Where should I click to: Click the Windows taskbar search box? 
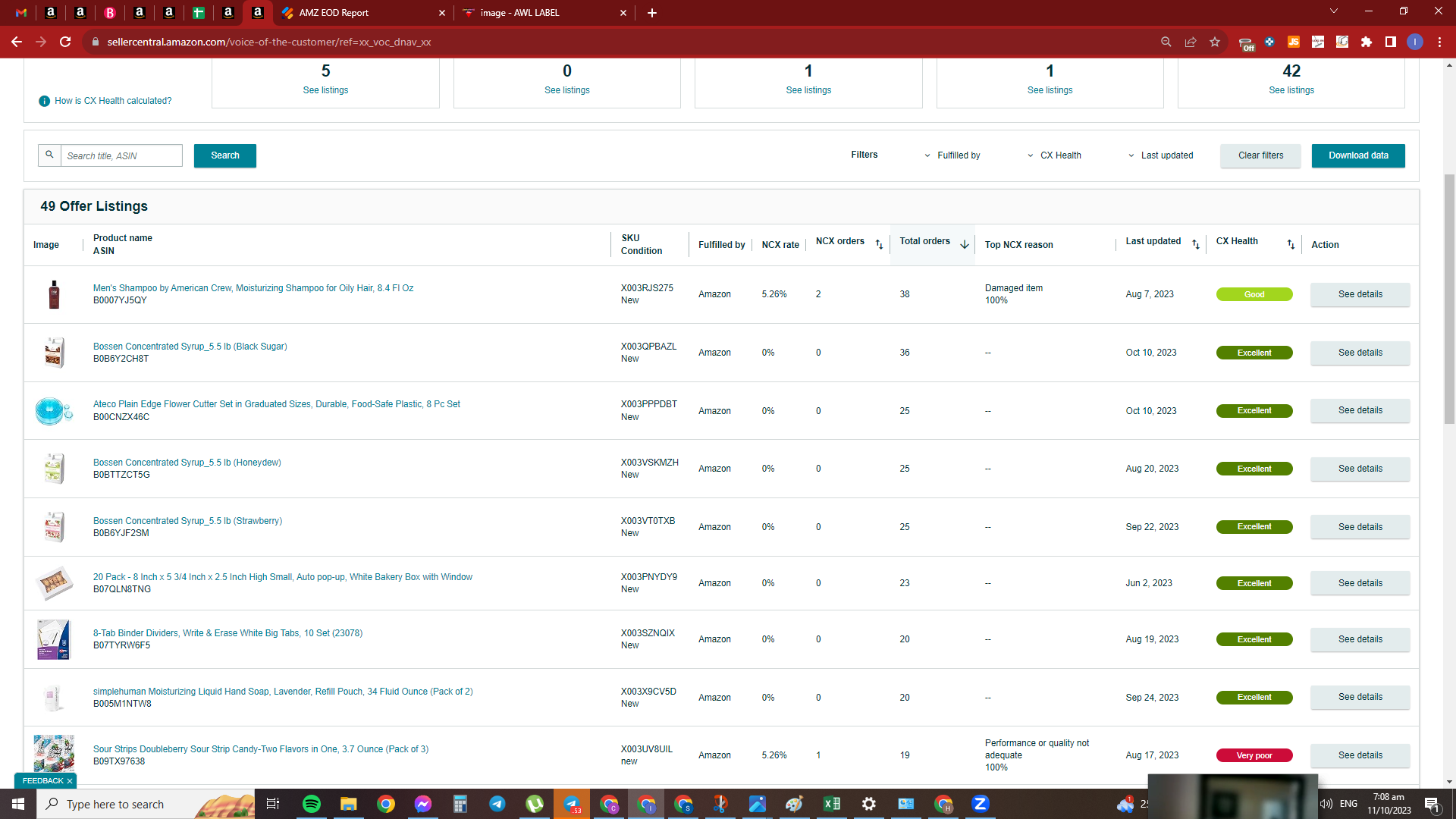(146, 804)
